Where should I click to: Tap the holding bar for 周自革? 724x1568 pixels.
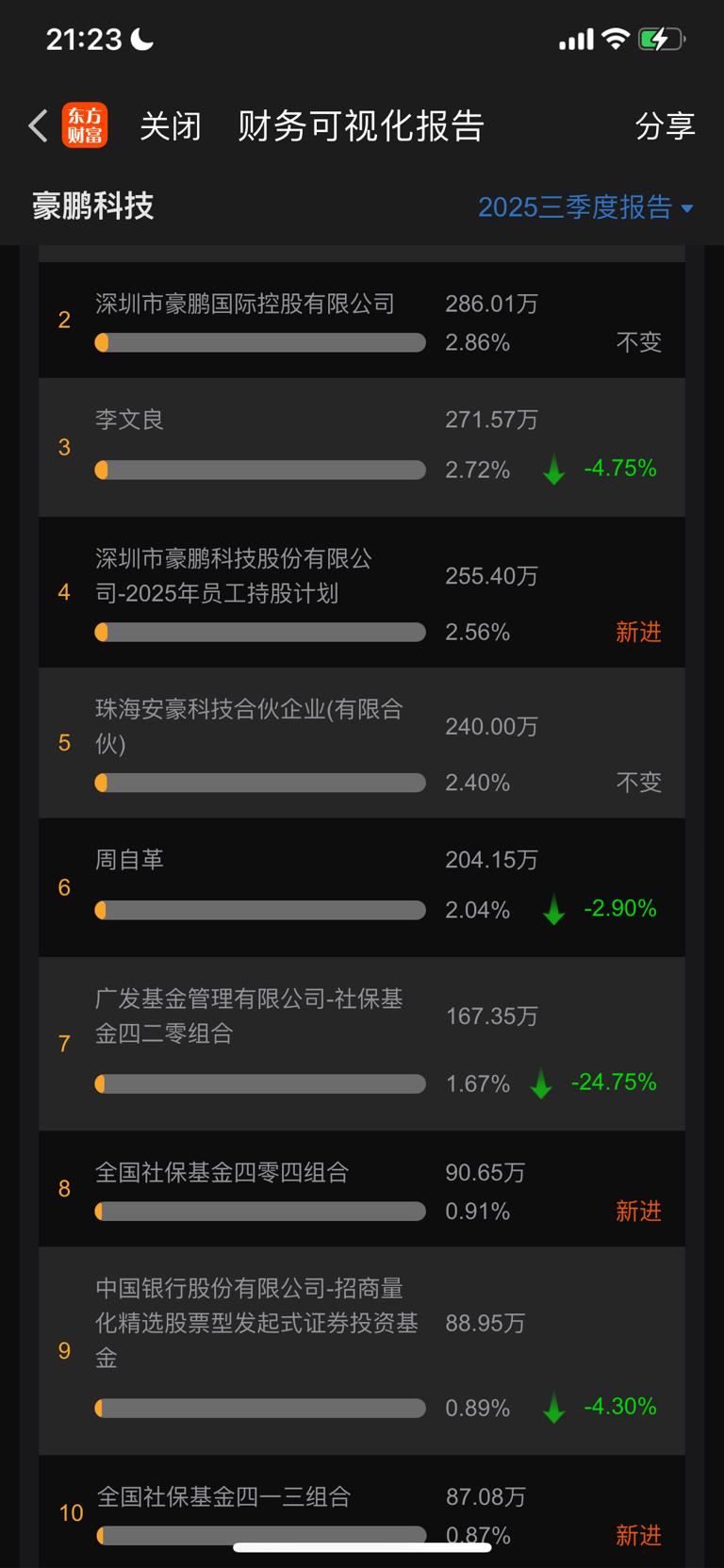260,910
